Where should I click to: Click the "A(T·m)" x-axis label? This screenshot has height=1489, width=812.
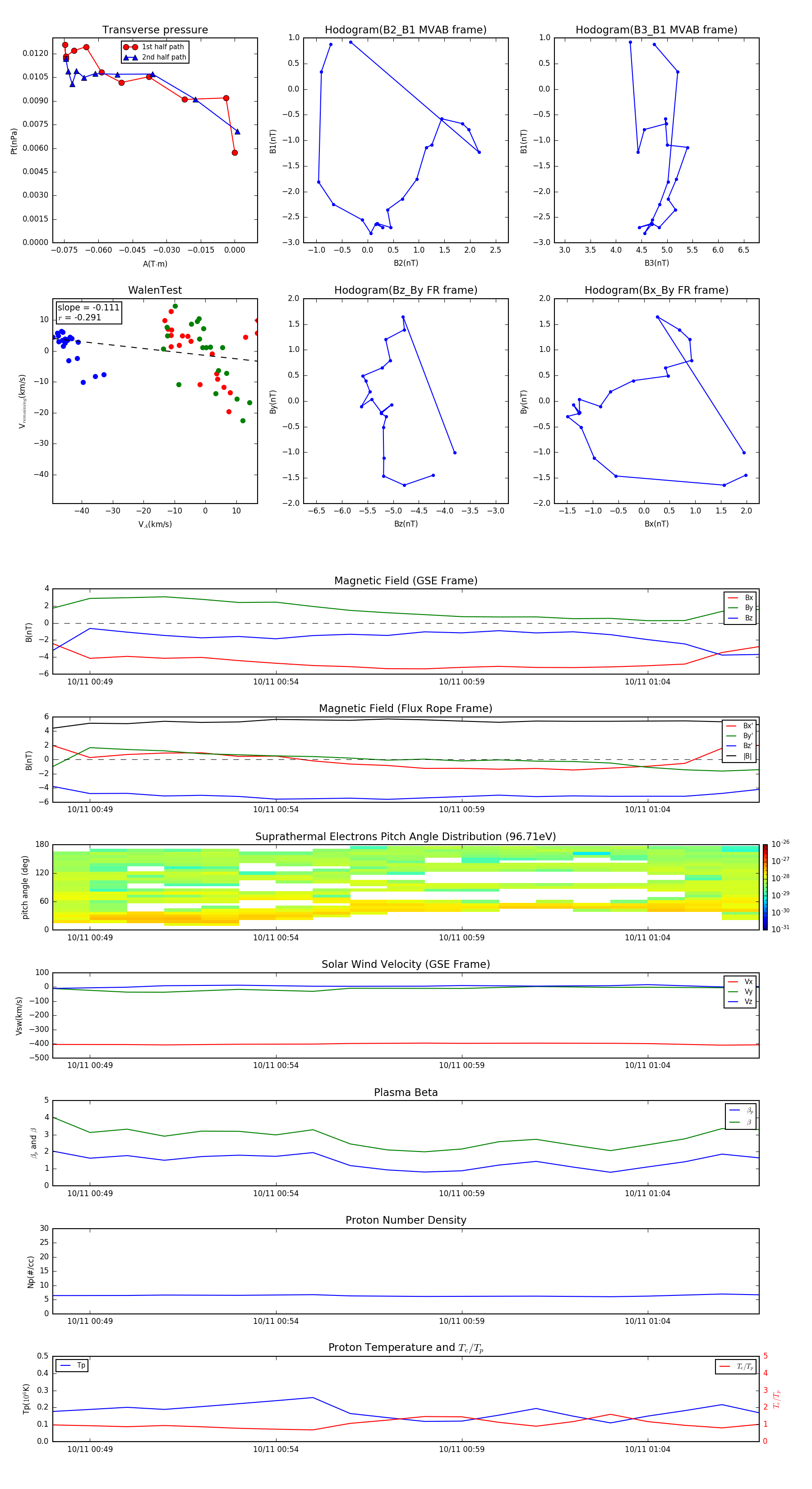[x=155, y=264]
